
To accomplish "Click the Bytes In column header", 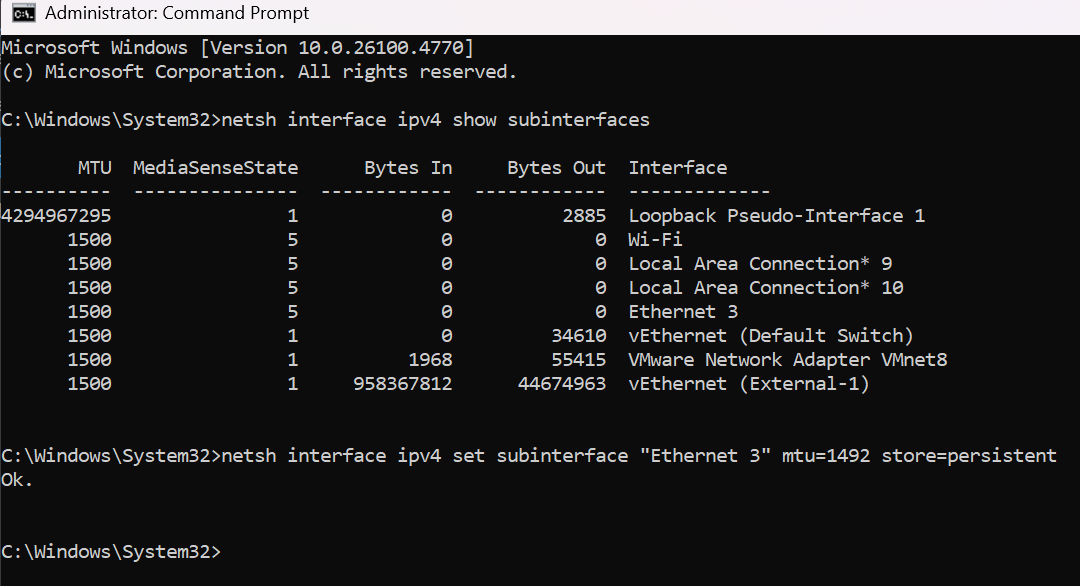I will pyautogui.click(x=408, y=168).
